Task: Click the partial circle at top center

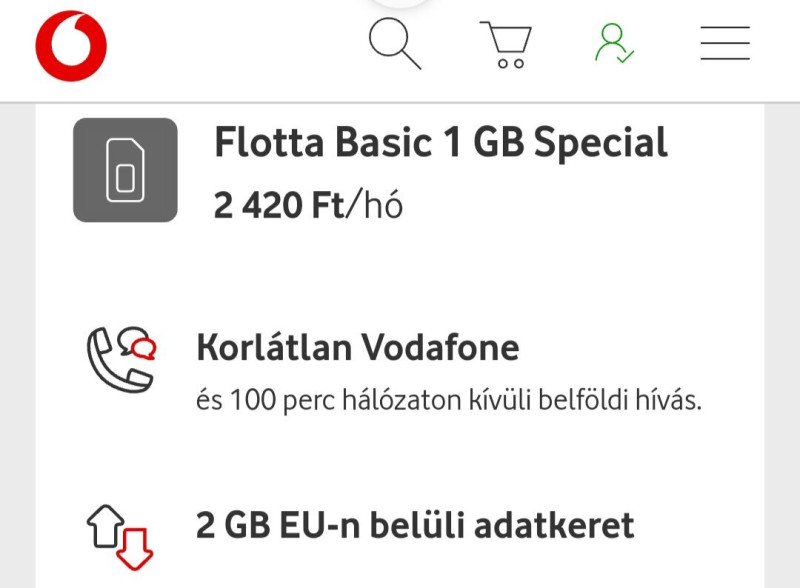Action: (400, 3)
